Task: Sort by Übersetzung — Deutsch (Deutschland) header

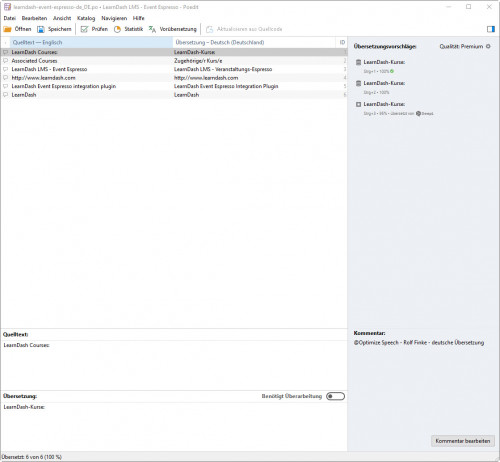Action: point(254,42)
